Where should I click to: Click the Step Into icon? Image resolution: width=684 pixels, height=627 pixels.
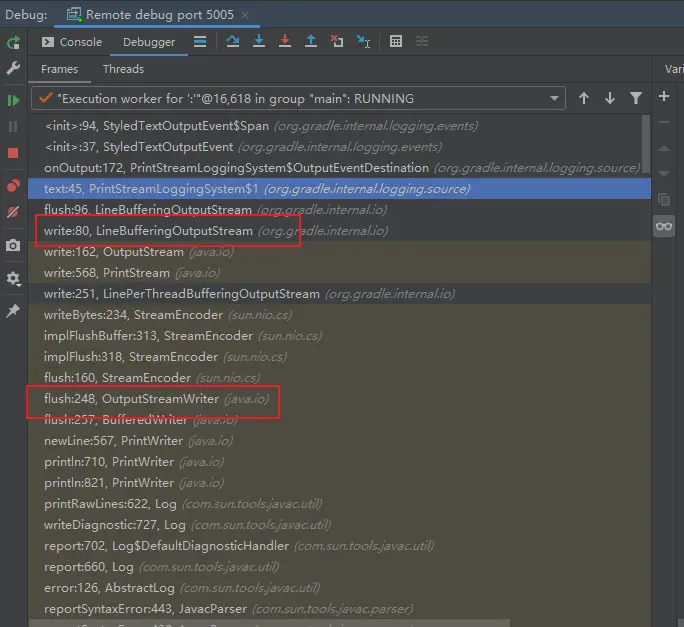pyautogui.click(x=259, y=42)
